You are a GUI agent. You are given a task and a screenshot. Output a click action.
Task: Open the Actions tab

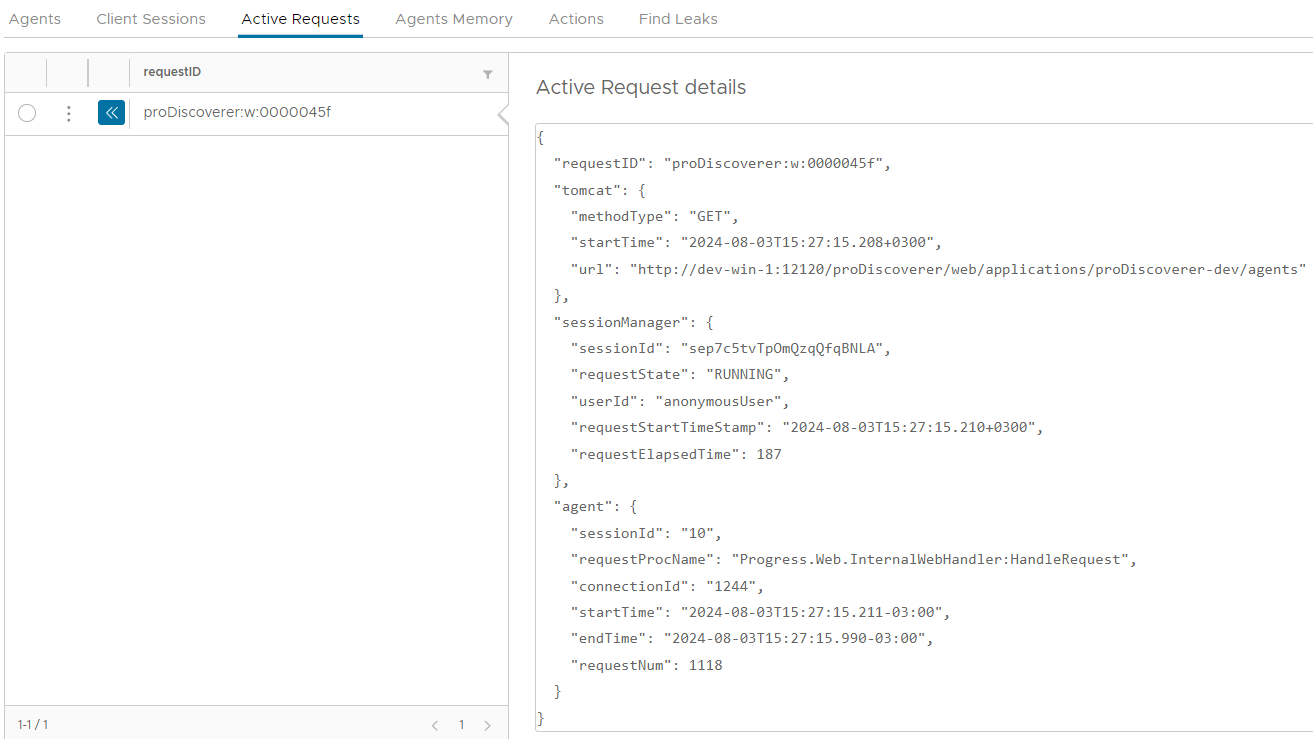pos(576,19)
